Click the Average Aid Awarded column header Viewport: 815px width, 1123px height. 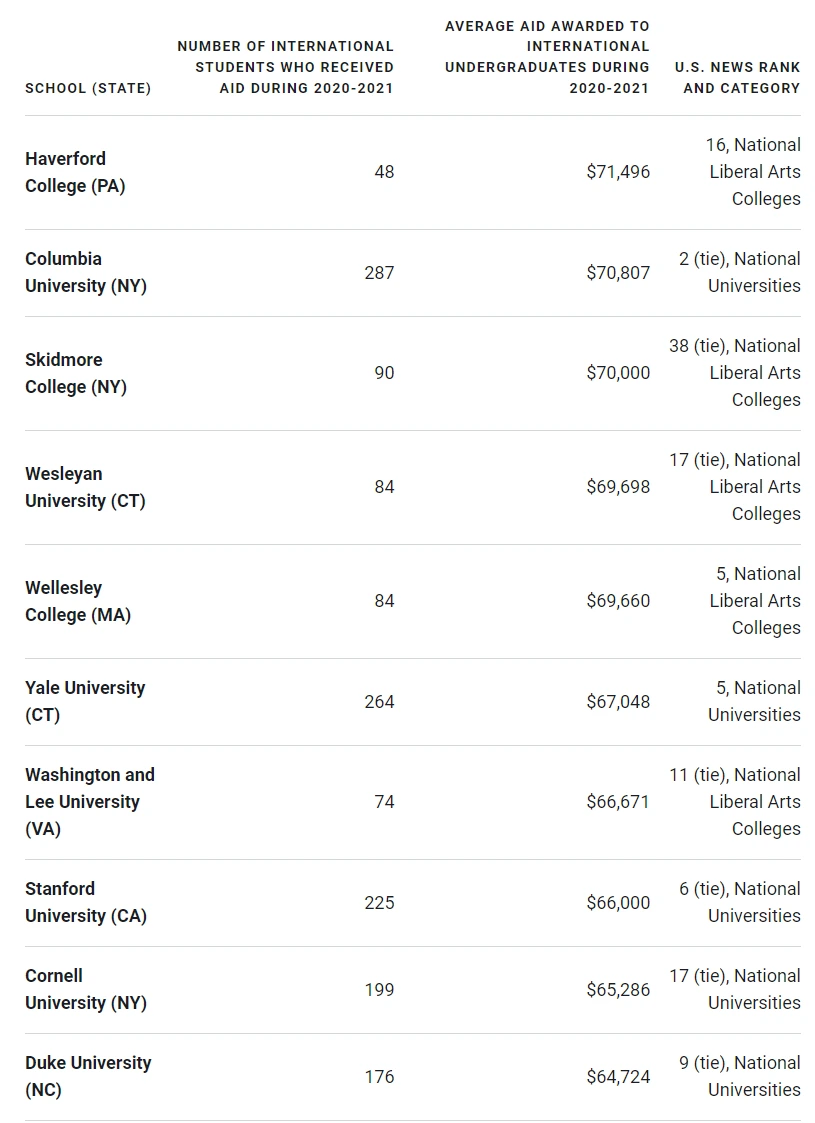pos(547,57)
